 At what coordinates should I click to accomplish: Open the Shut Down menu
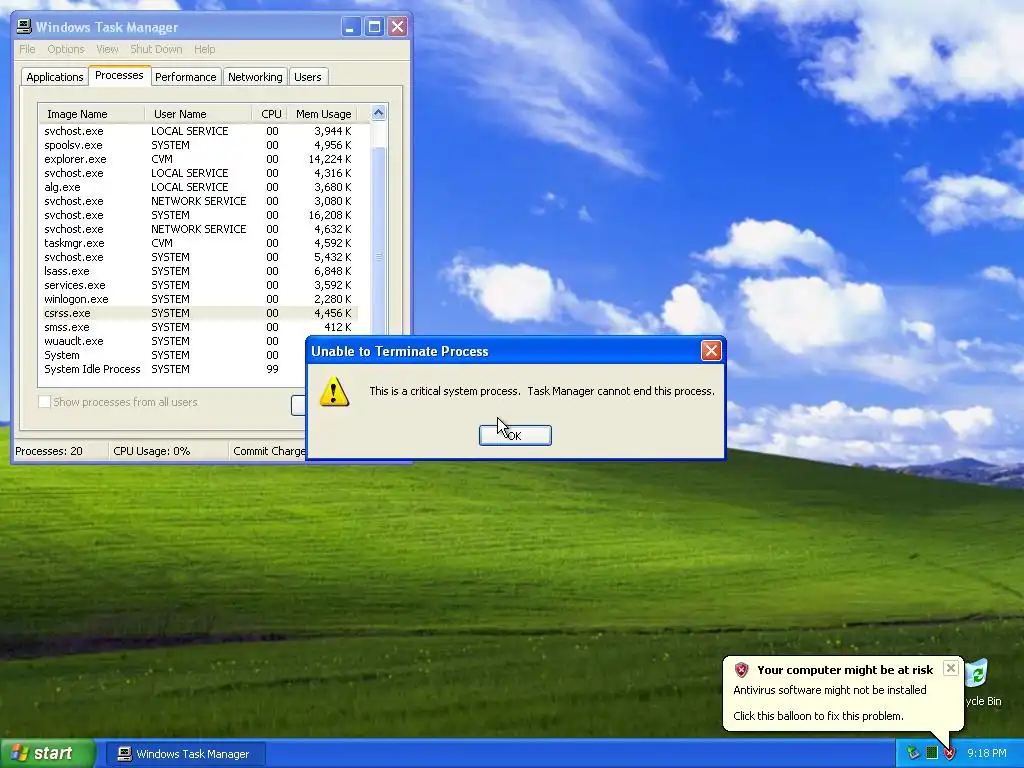pyautogui.click(x=156, y=49)
